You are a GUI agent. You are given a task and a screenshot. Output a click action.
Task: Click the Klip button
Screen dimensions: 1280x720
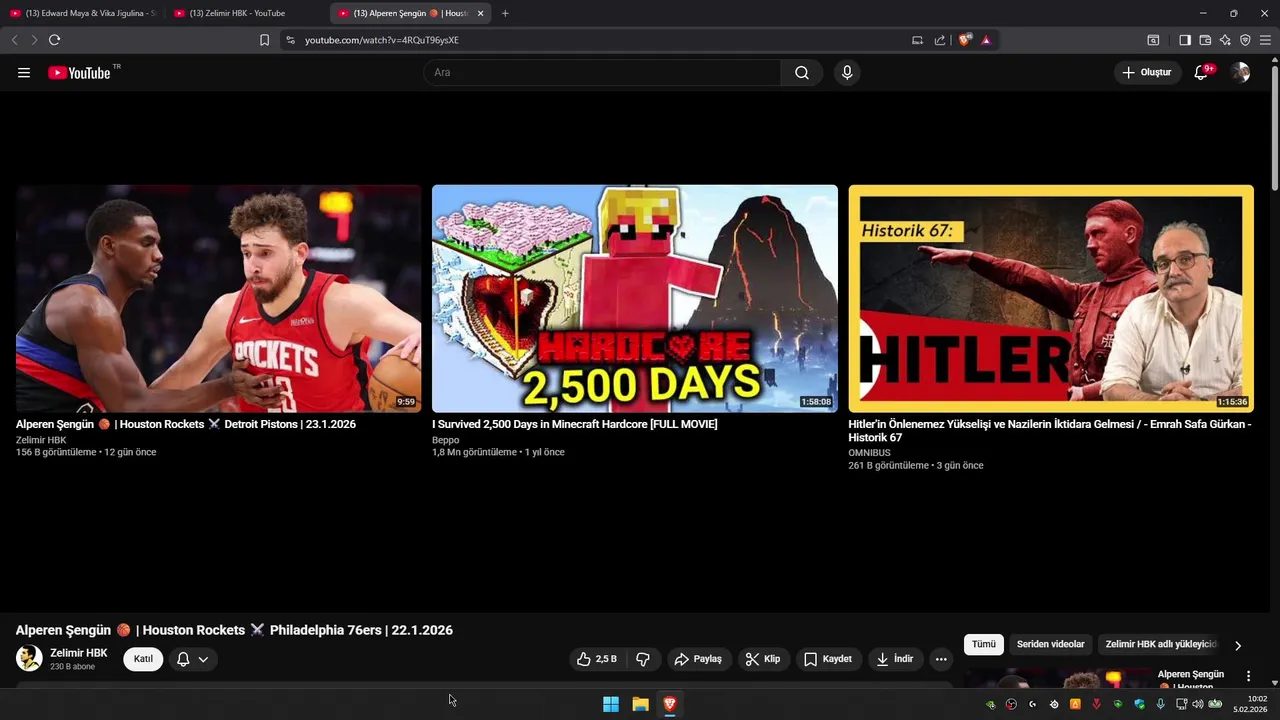point(763,659)
